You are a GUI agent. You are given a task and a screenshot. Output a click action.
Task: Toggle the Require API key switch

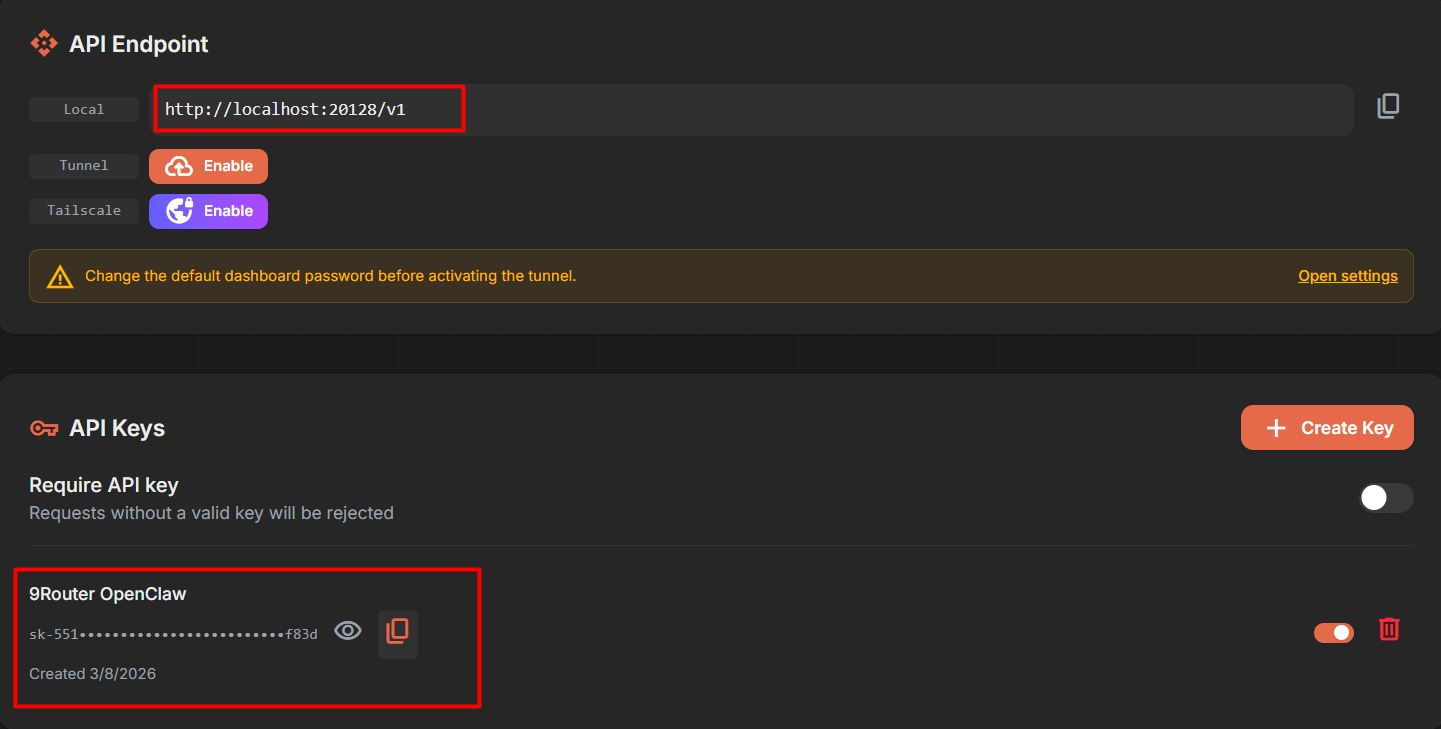coord(1386,498)
